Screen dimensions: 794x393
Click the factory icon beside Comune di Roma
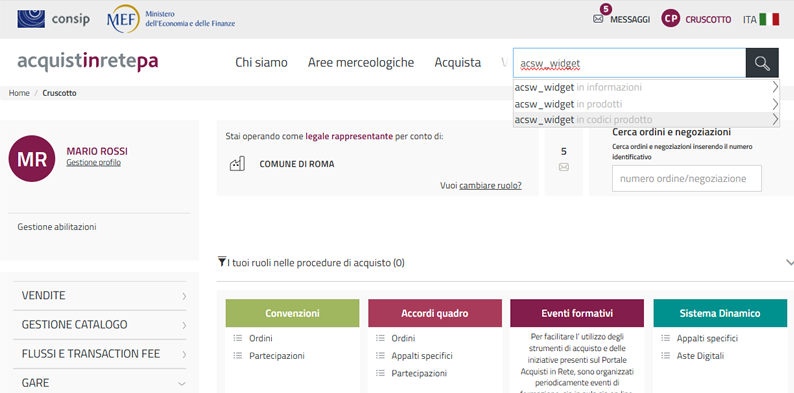pyautogui.click(x=237, y=164)
